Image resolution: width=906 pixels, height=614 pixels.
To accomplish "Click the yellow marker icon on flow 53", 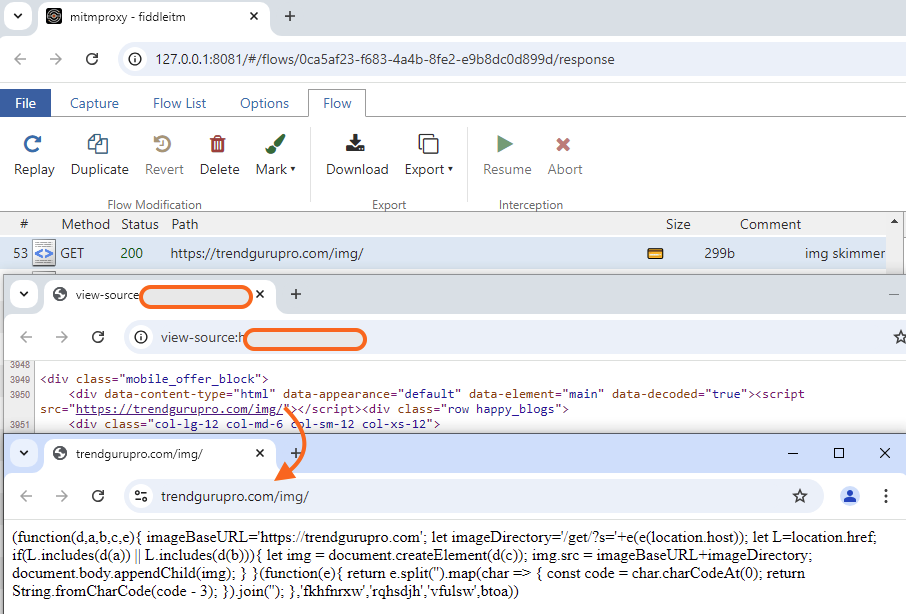I will click(655, 254).
